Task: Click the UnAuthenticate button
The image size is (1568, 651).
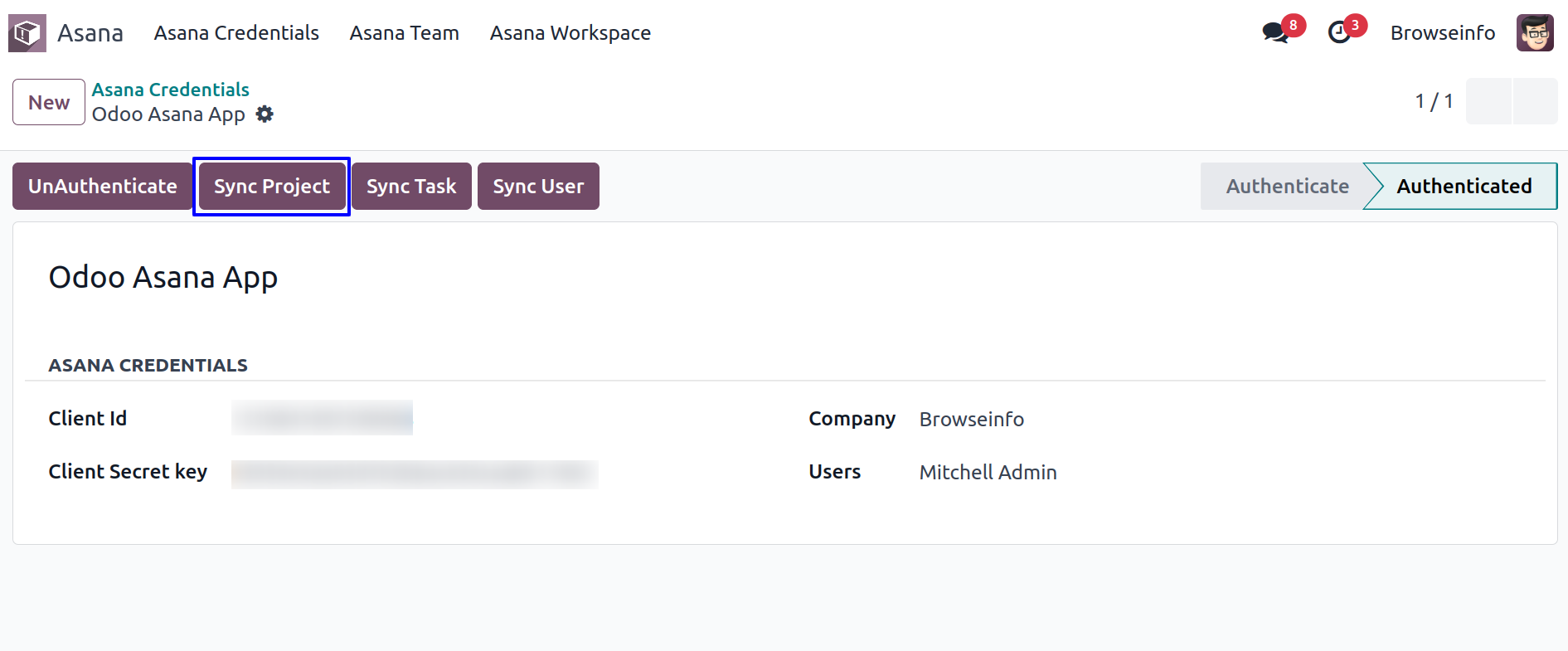Action: point(103,187)
